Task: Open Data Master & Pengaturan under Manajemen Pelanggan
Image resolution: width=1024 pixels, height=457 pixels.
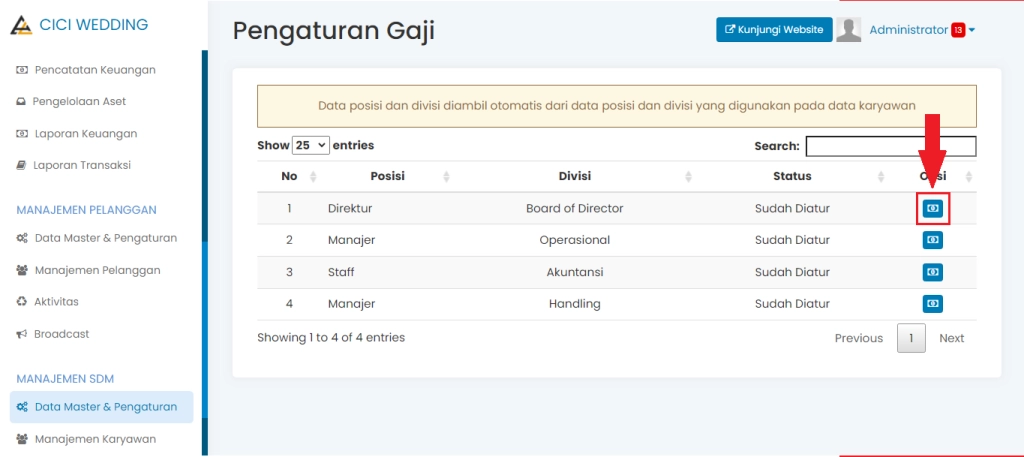Action: point(96,238)
